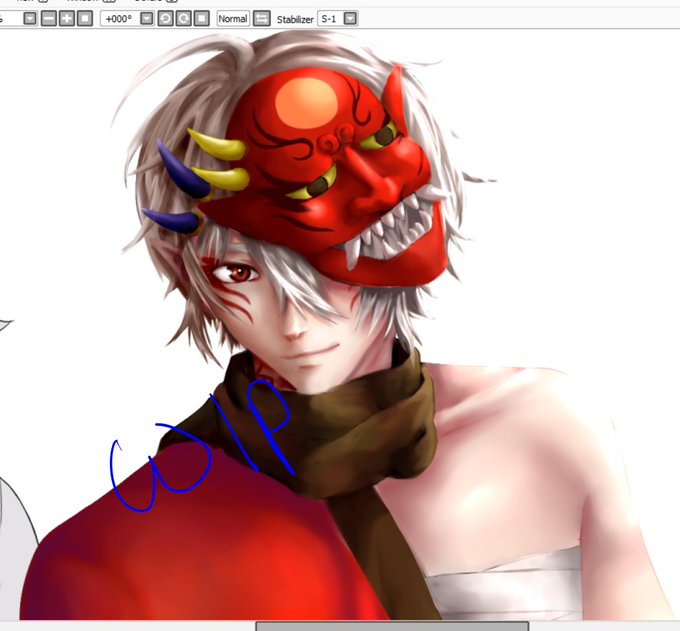Click the Normal view button

click(233, 19)
